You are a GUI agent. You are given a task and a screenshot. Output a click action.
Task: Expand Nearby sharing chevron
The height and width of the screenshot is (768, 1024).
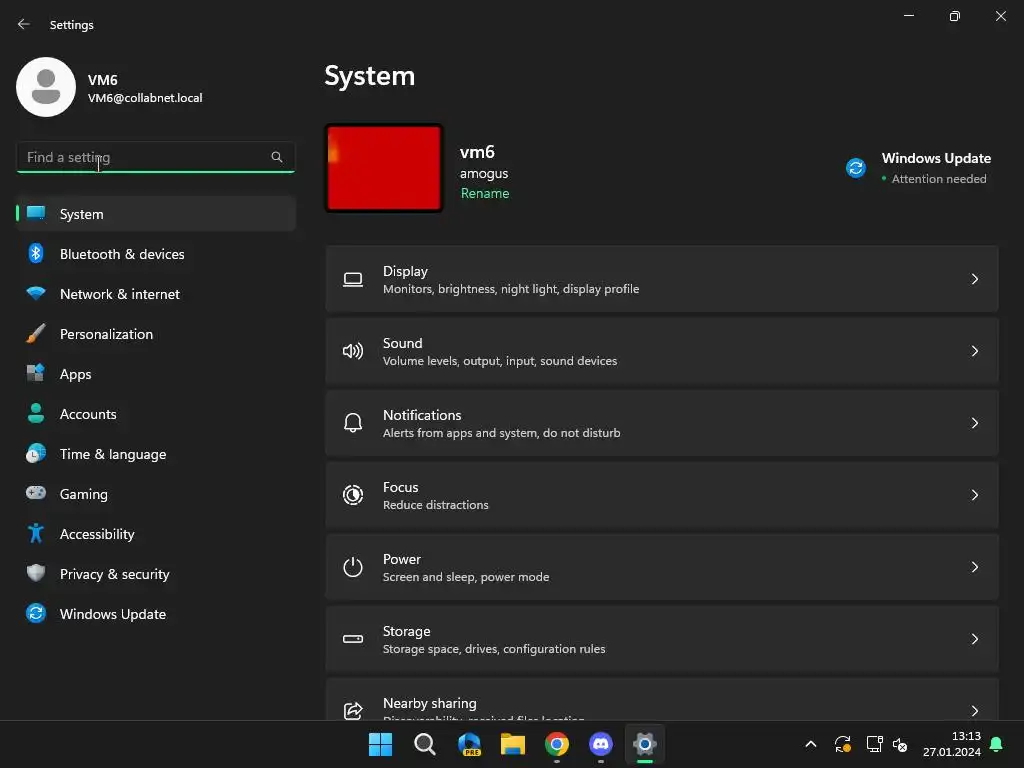[974, 711]
